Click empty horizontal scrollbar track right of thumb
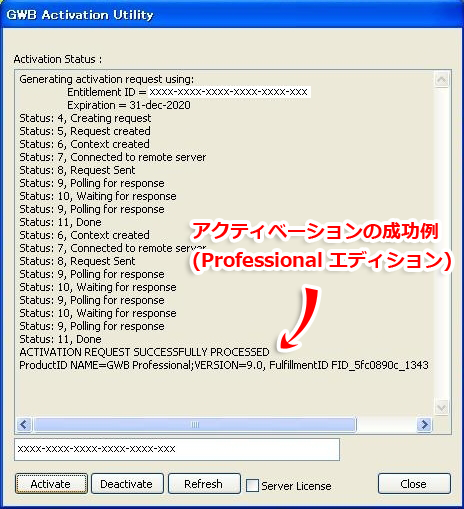Image resolution: width=464 pixels, height=509 pixels. click(x=386, y=425)
